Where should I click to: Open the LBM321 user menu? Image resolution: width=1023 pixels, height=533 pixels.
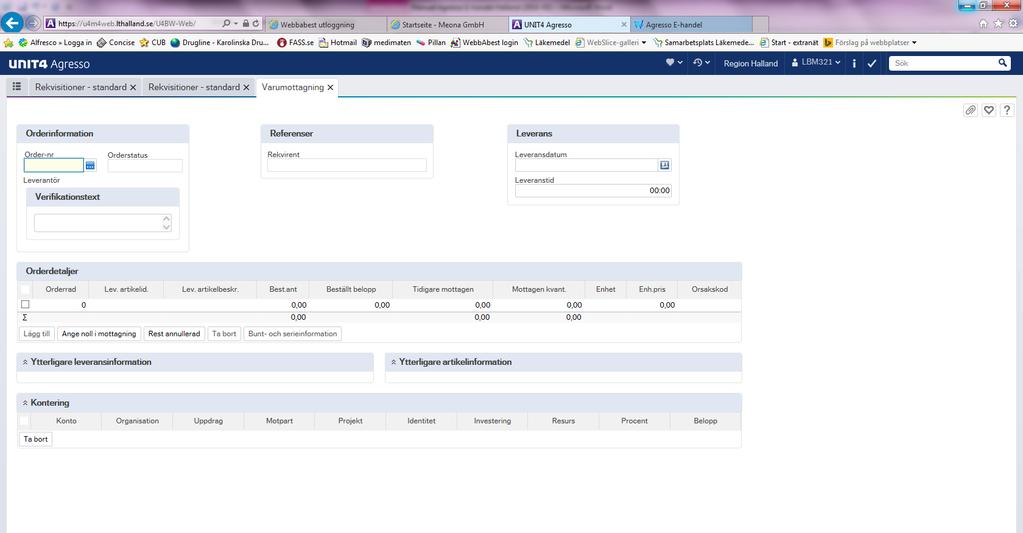click(x=816, y=63)
